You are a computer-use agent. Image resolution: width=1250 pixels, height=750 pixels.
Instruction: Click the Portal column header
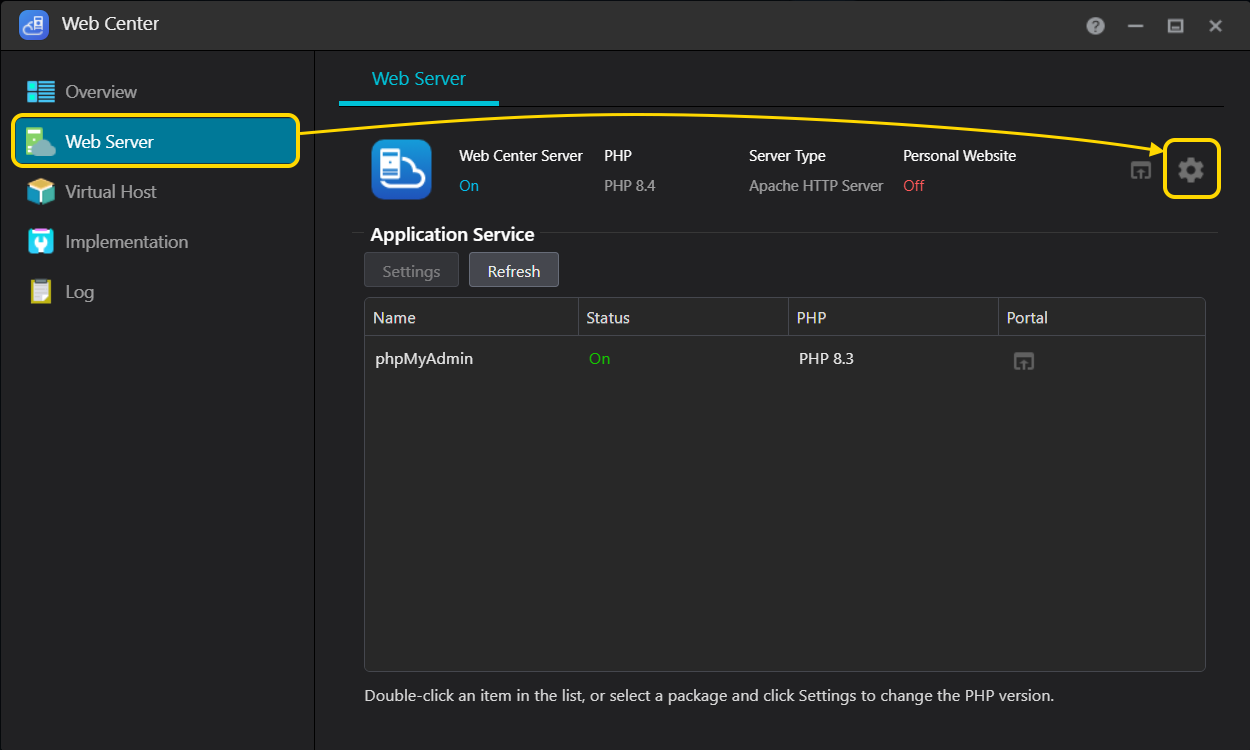[1100, 318]
